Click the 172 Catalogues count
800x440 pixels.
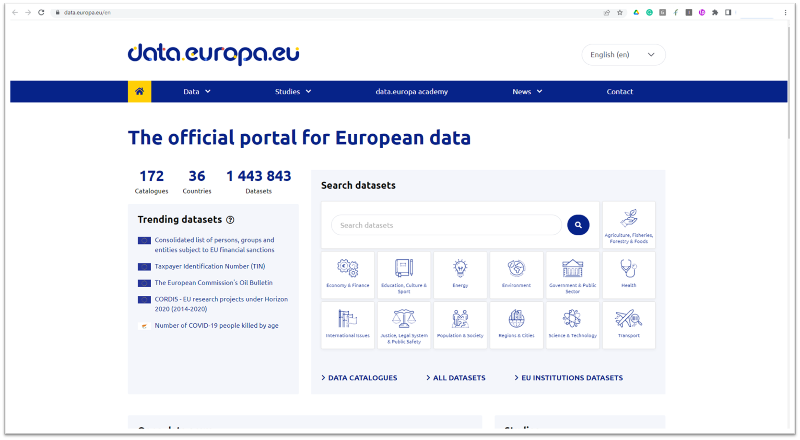click(152, 182)
